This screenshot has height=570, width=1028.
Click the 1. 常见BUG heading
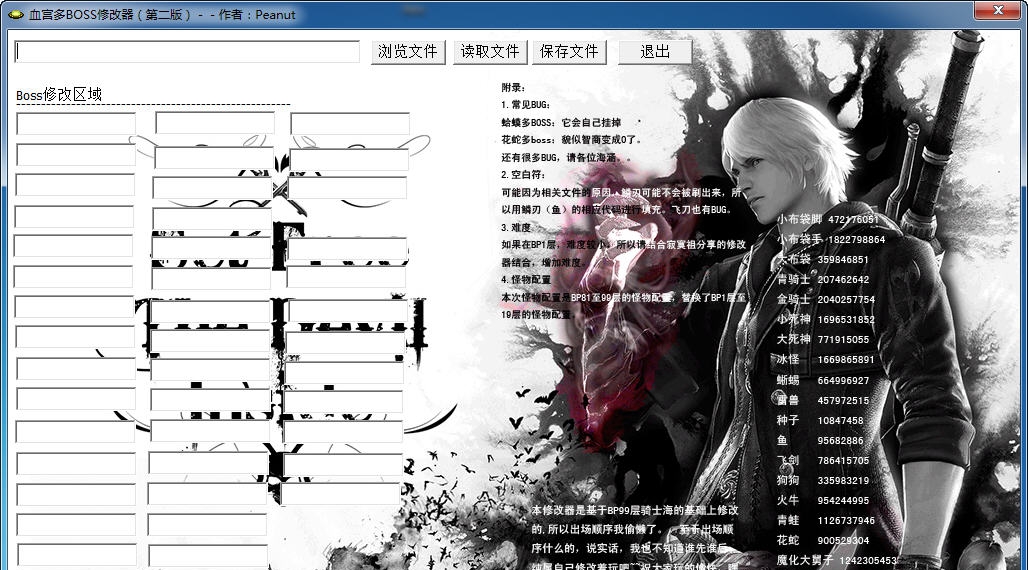pyautogui.click(x=526, y=104)
